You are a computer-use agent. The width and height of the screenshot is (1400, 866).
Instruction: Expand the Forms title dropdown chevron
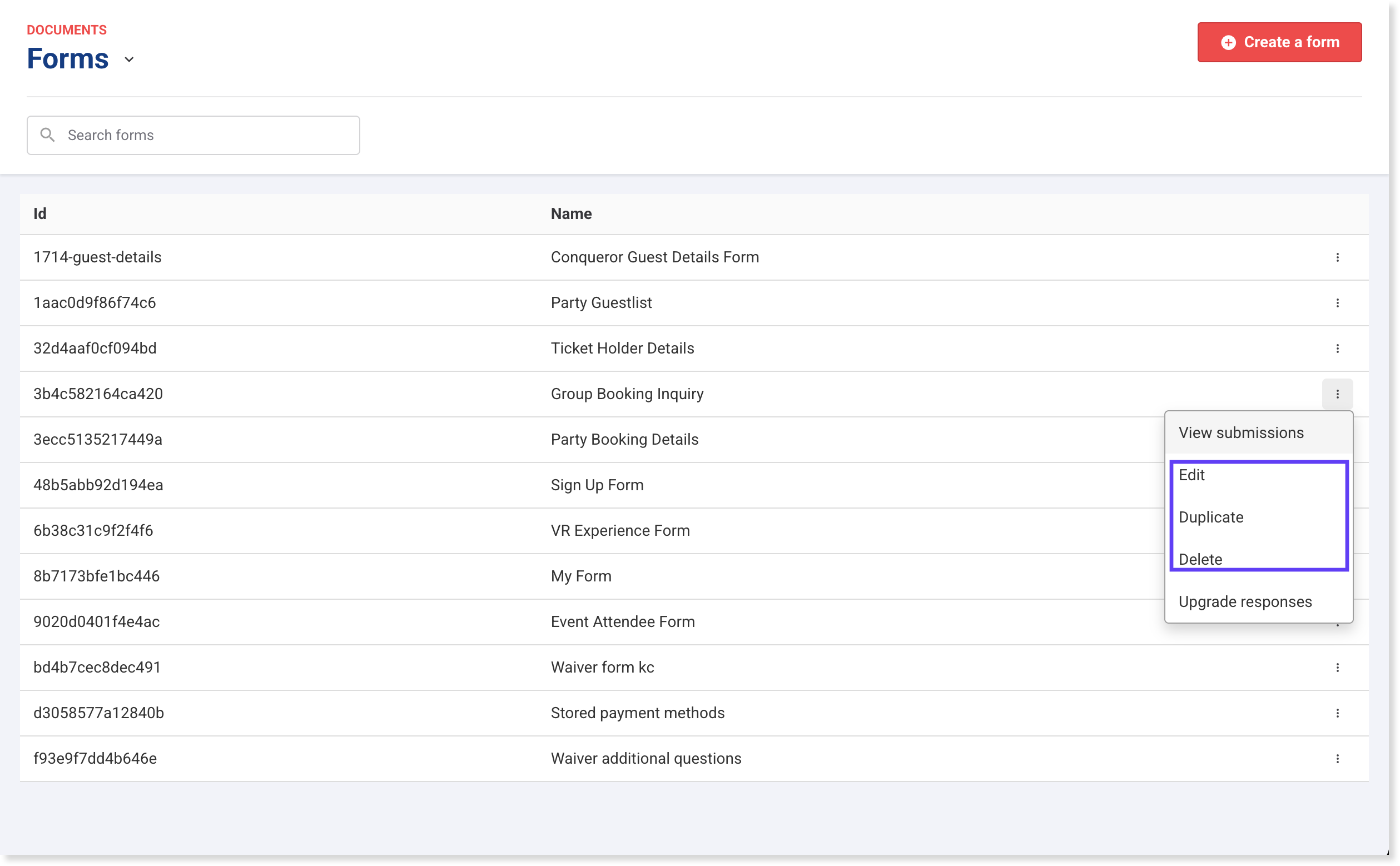point(129,59)
